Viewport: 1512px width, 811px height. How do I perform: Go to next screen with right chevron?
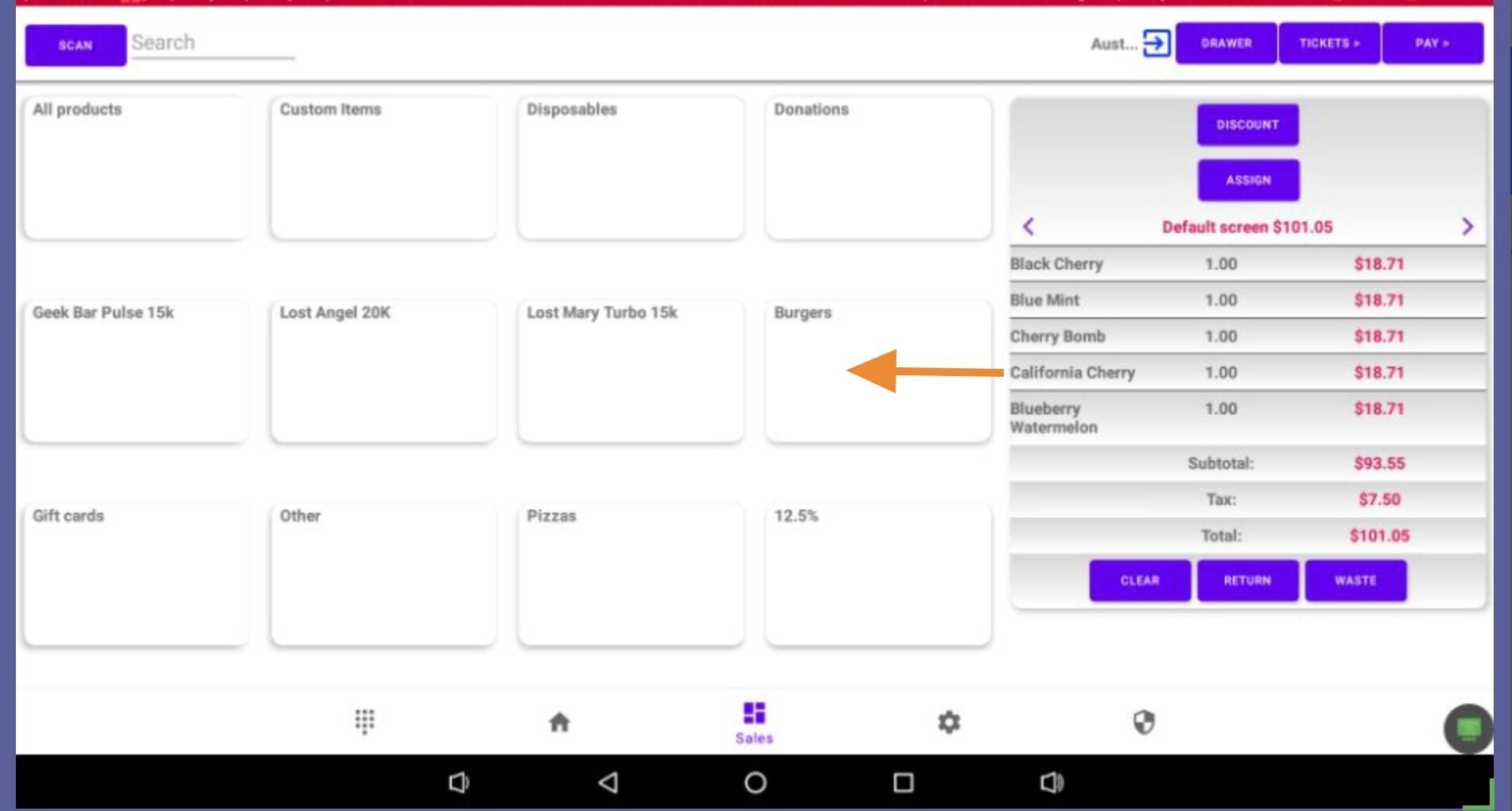pos(1467,227)
